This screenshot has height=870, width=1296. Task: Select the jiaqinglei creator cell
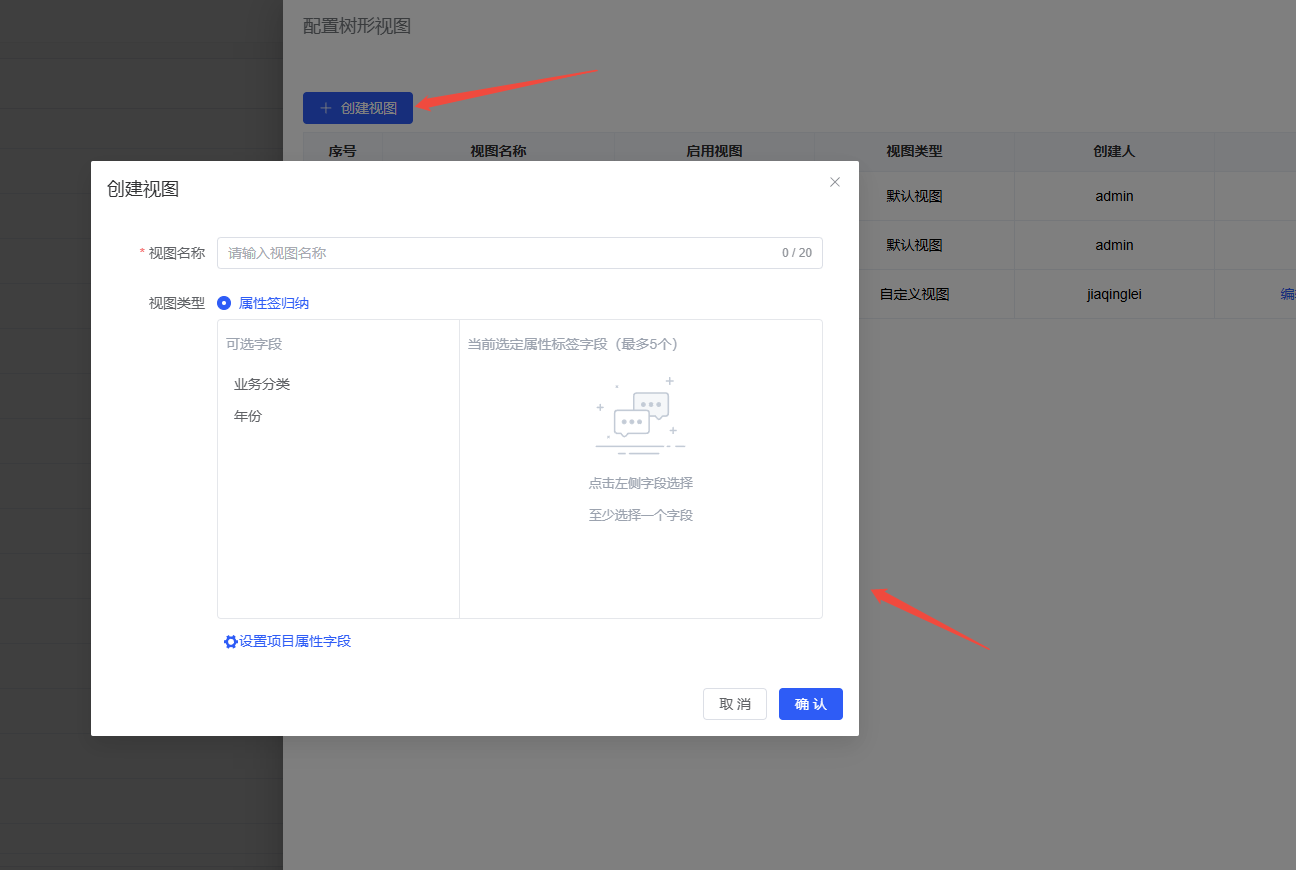[x=1114, y=294]
